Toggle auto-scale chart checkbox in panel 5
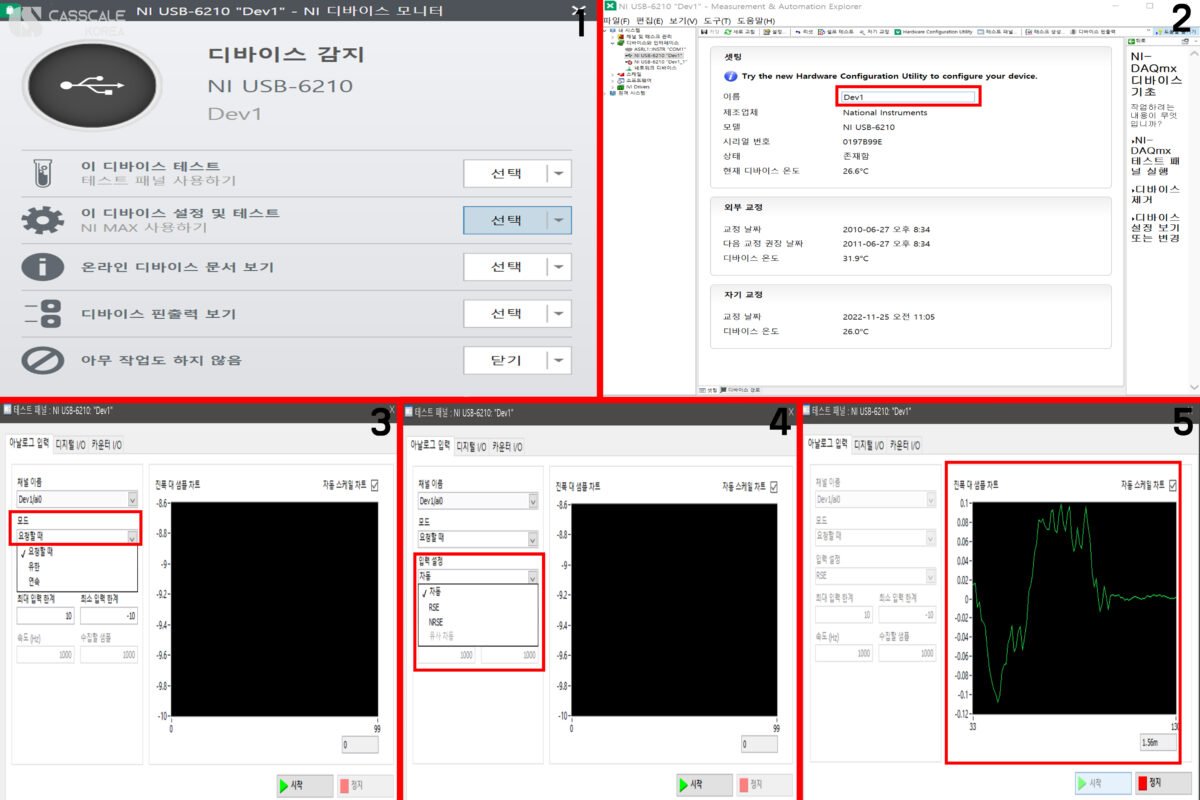The width and height of the screenshot is (1200, 800). click(x=1173, y=485)
